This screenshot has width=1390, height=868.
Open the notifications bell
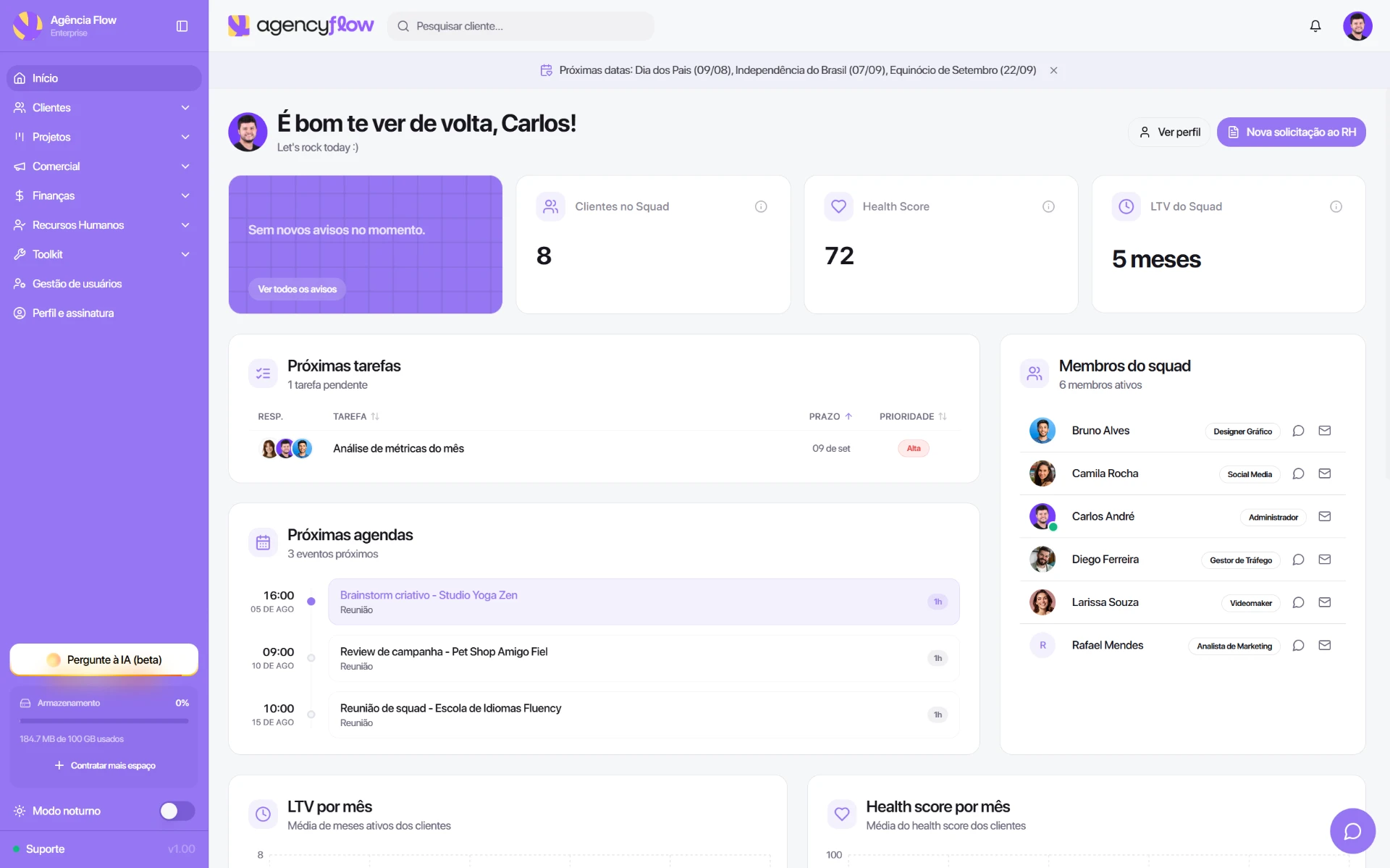click(1315, 26)
